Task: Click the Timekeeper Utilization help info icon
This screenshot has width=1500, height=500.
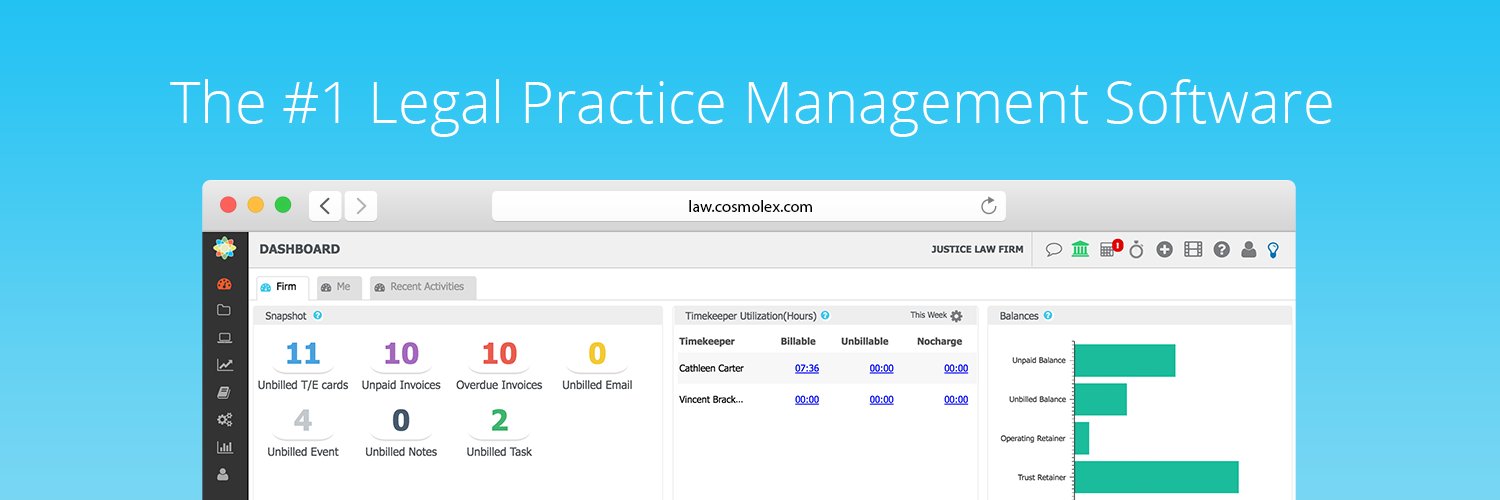Action: pos(825,315)
